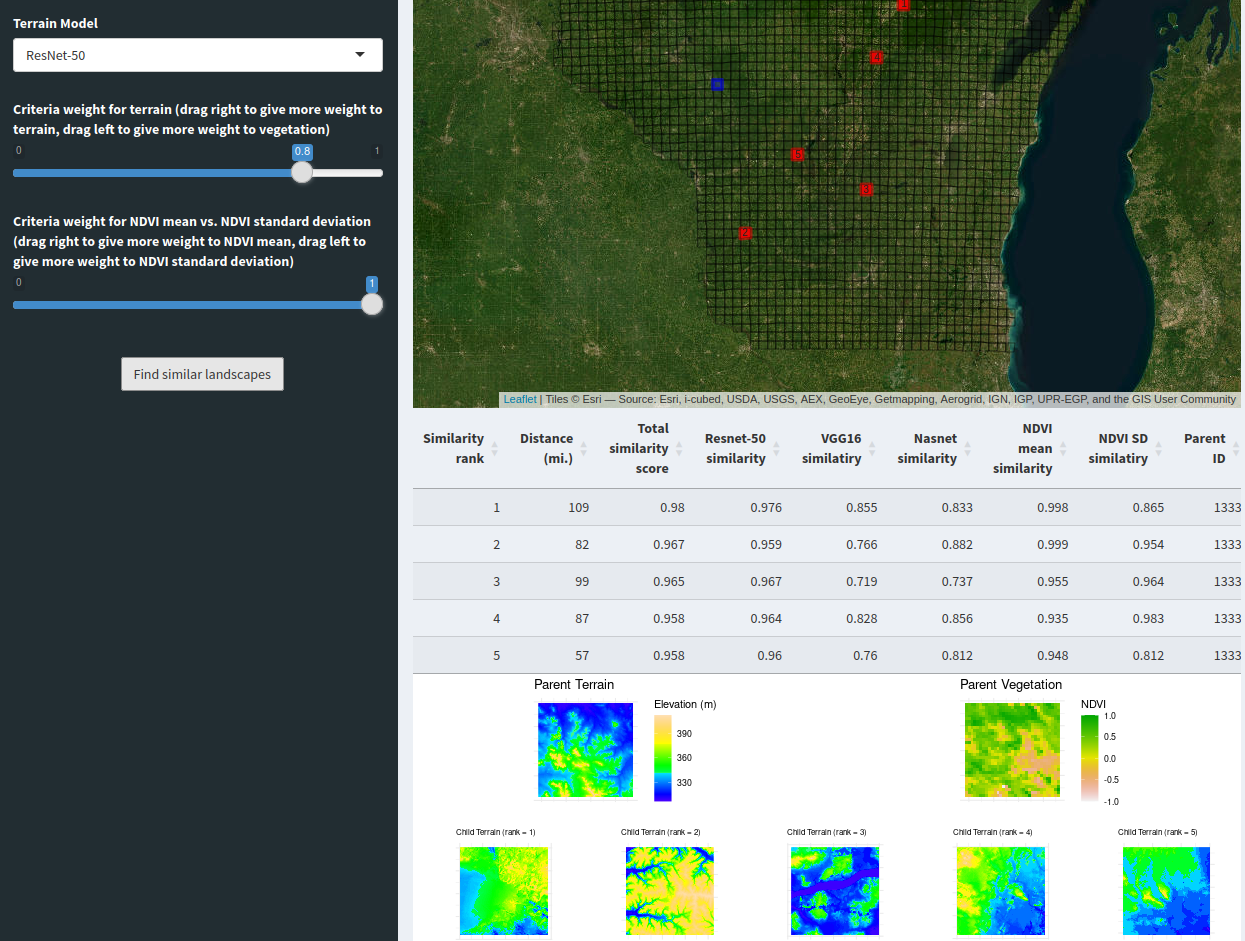This screenshot has width=1245, height=941.
Task: Select Nasnet similarity value 0.856
Action: (957, 618)
